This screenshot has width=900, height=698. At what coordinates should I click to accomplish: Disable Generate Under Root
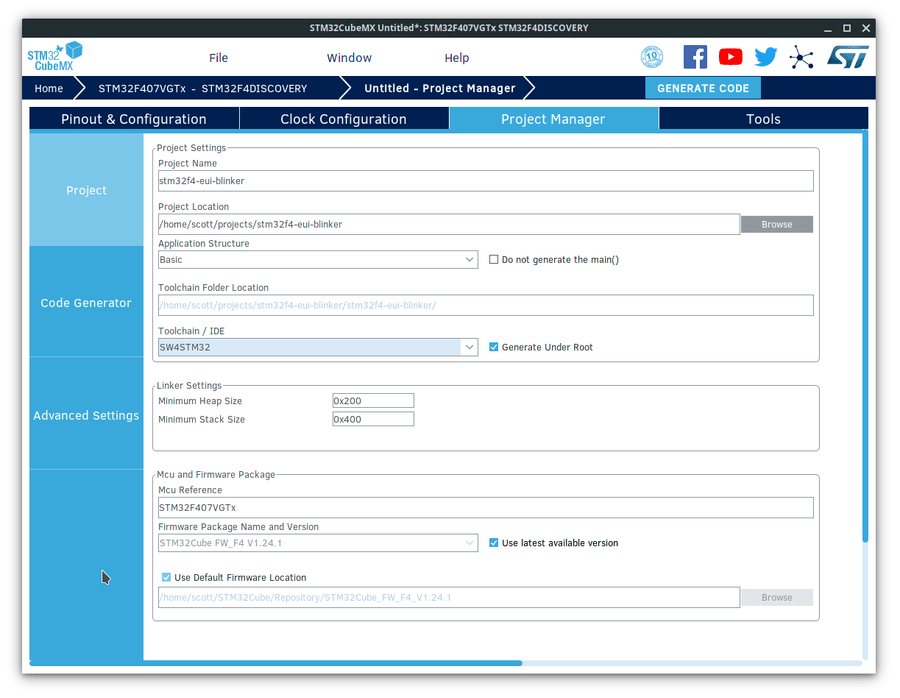click(493, 346)
